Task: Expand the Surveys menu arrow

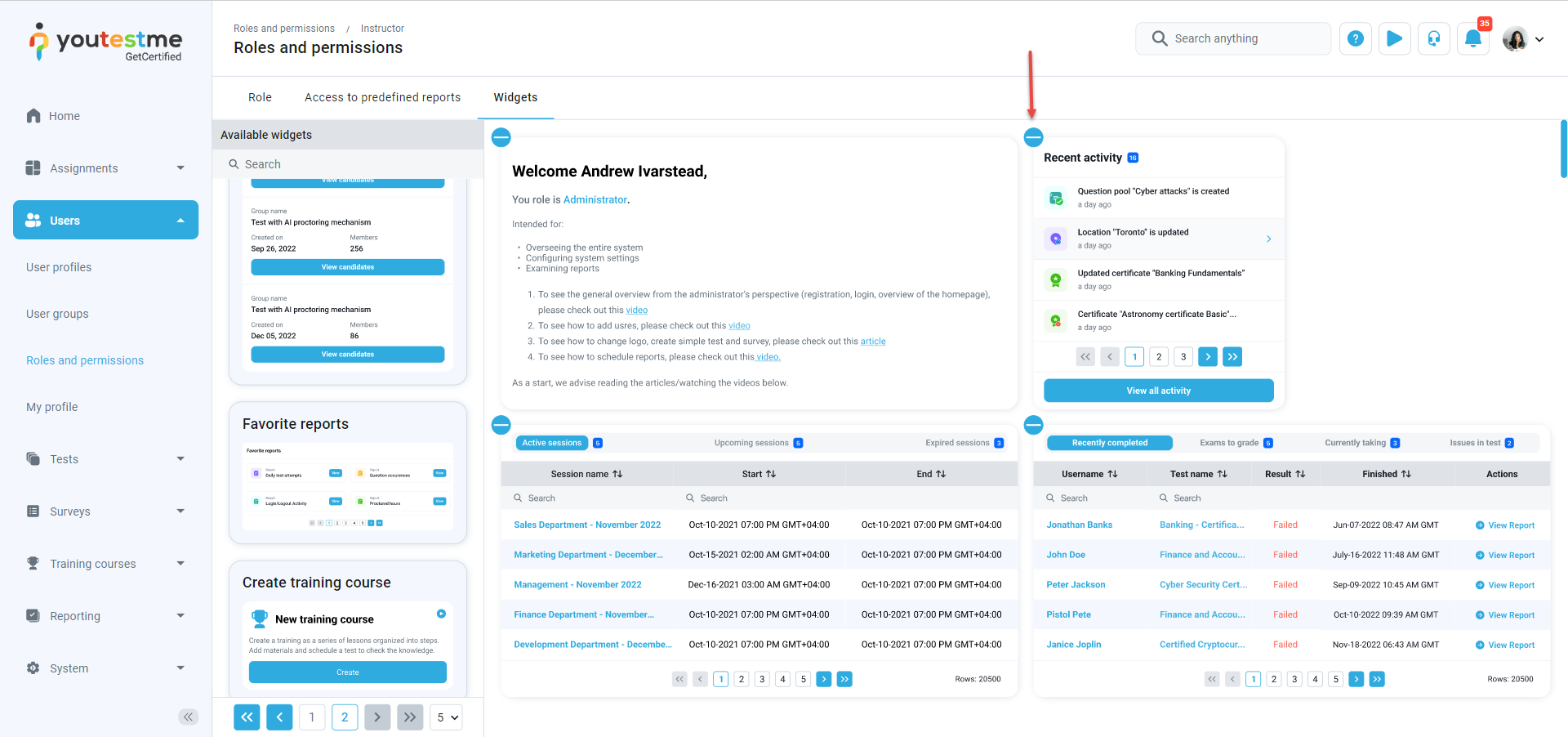Action: 180,511
